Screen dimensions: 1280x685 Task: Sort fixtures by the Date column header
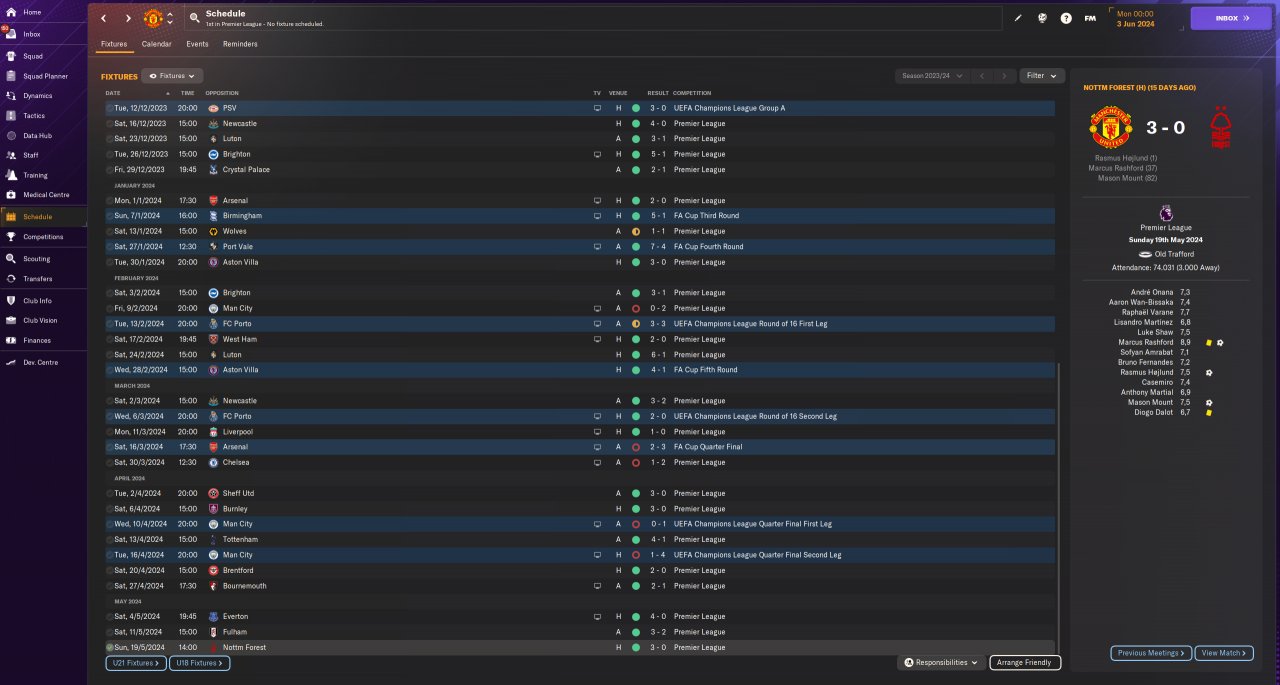[x=113, y=93]
